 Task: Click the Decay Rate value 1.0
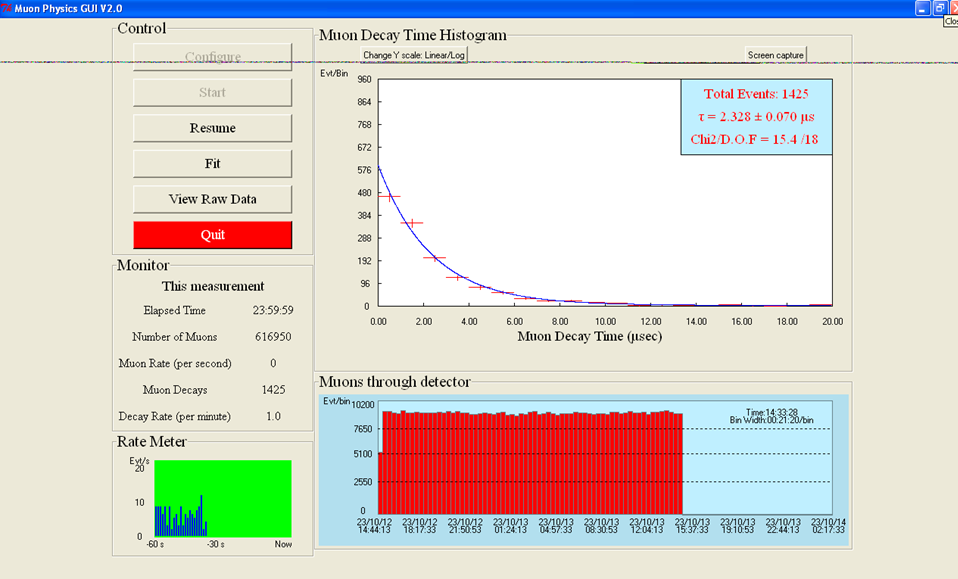[x=273, y=417]
